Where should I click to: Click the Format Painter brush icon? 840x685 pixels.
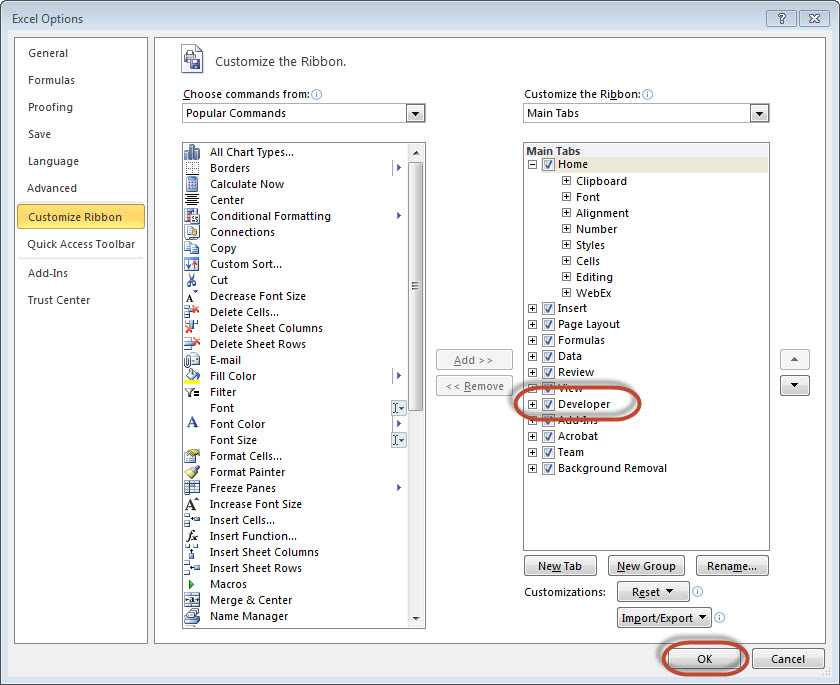click(192, 472)
